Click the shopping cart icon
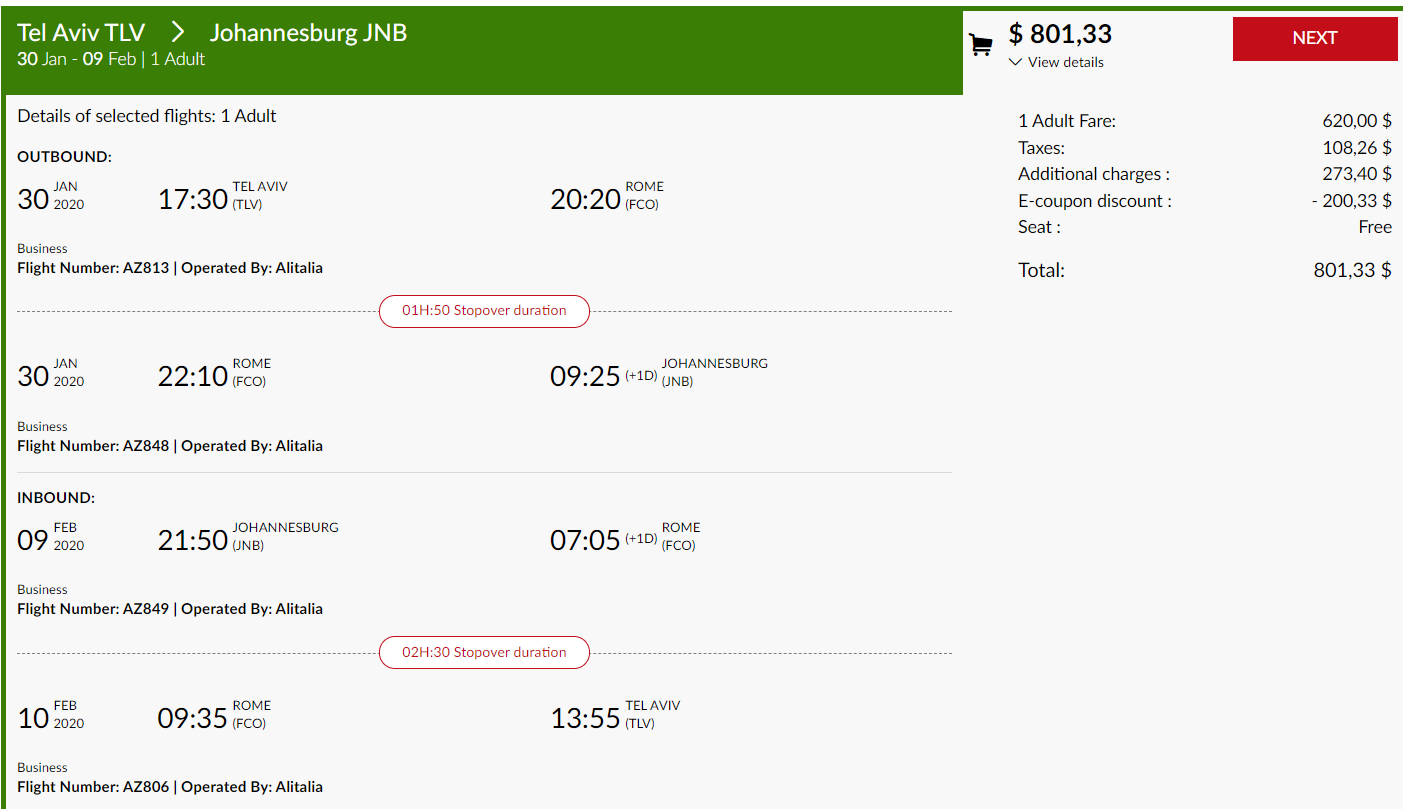This screenshot has height=809, width=1410. click(981, 45)
